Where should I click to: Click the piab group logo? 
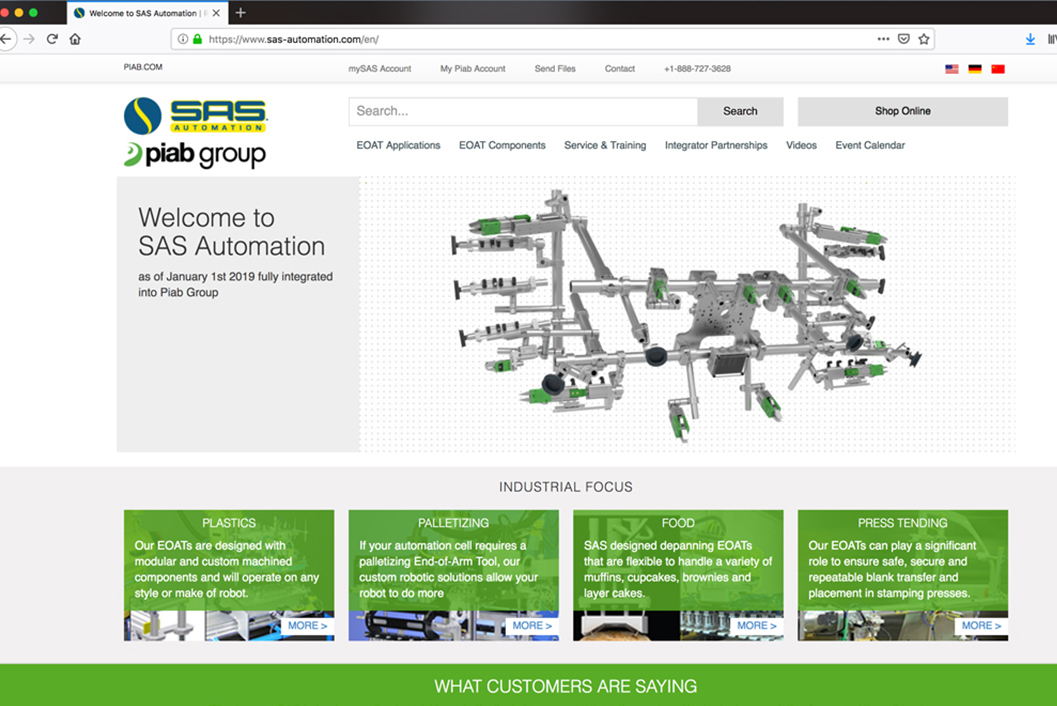195,154
